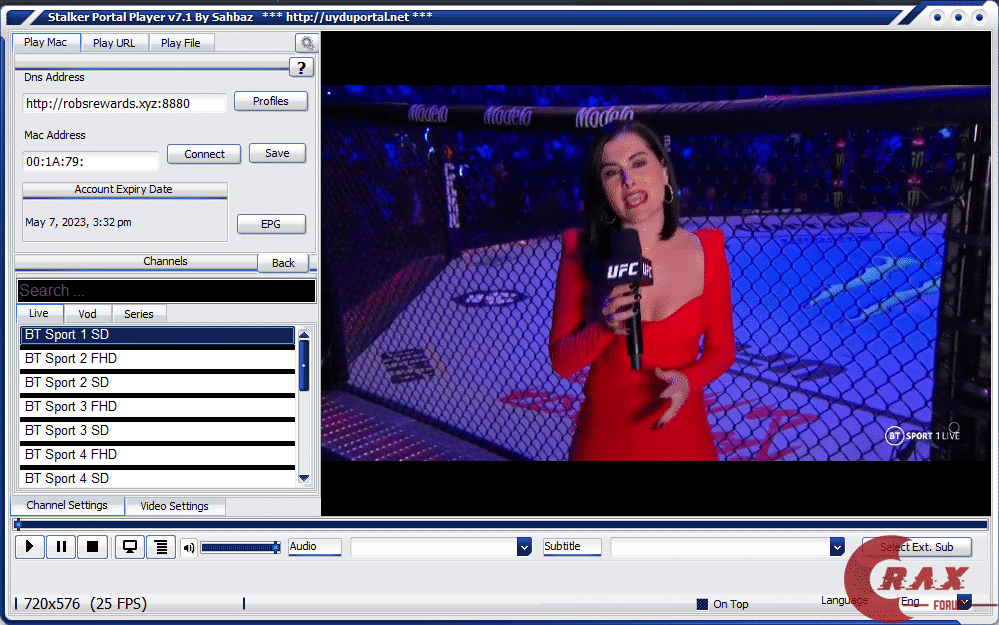This screenshot has height=625, width=999.
Task: Seek on the playback progress bar
Action: tap(500, 525)
